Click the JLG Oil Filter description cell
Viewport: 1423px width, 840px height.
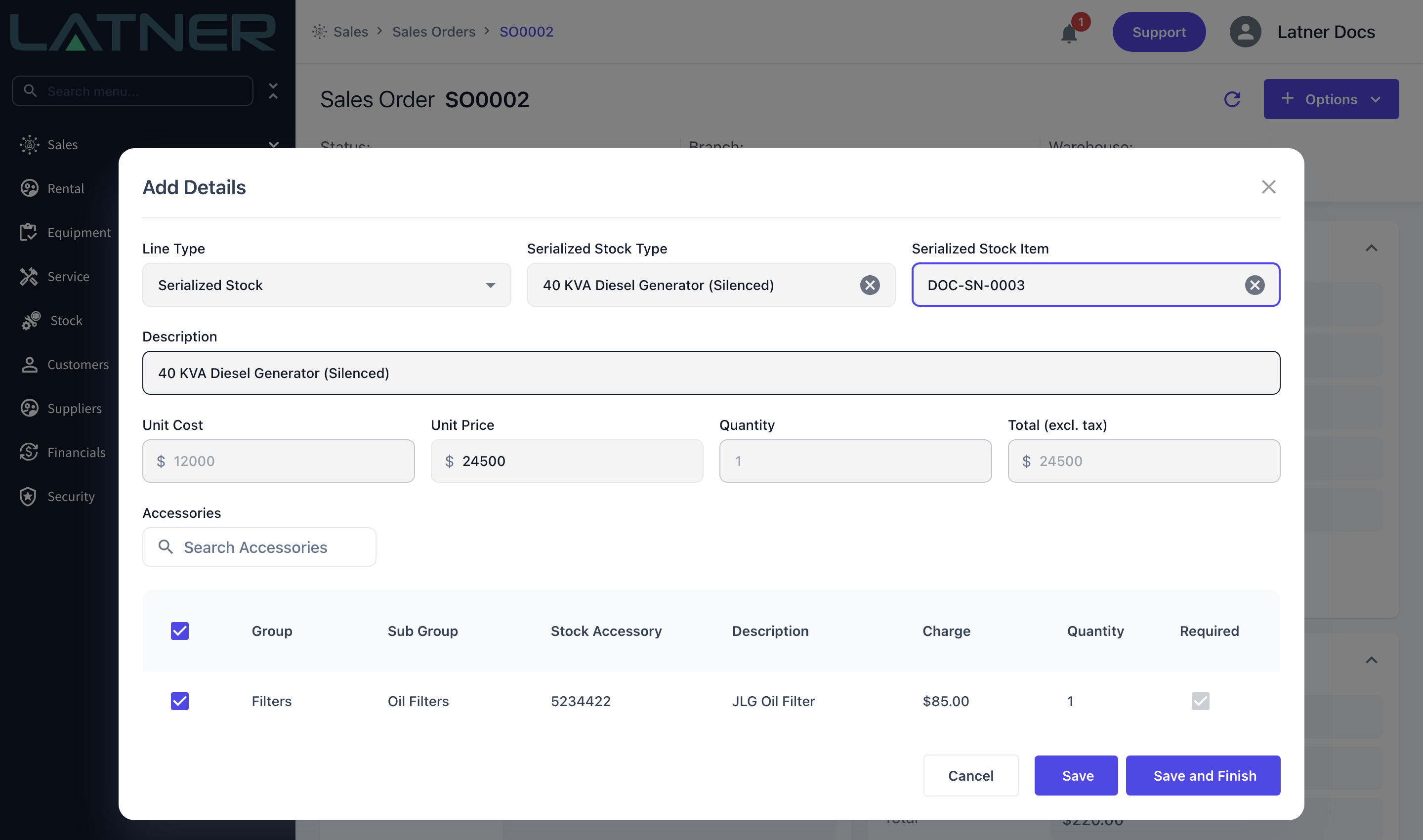(x=773, y=701)
